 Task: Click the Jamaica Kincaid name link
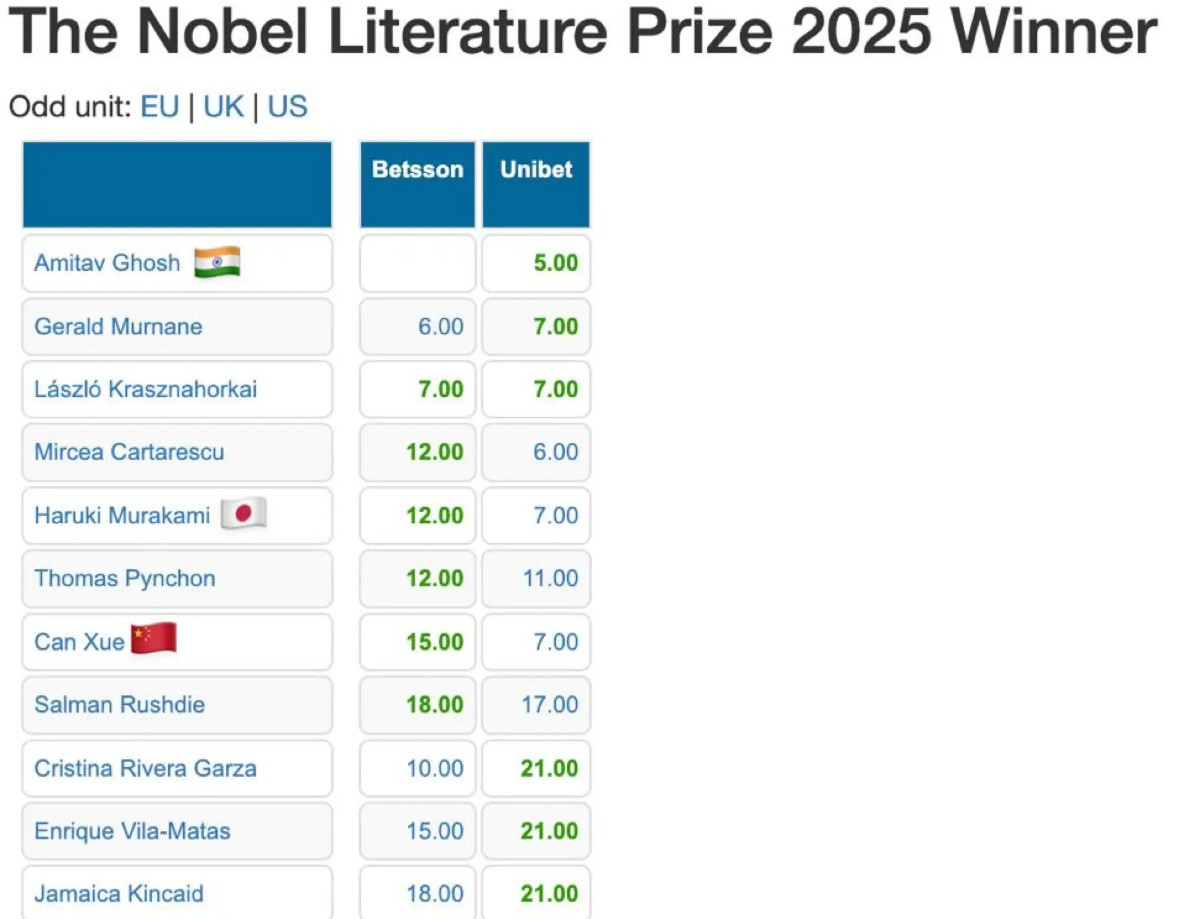pos(118,894)
